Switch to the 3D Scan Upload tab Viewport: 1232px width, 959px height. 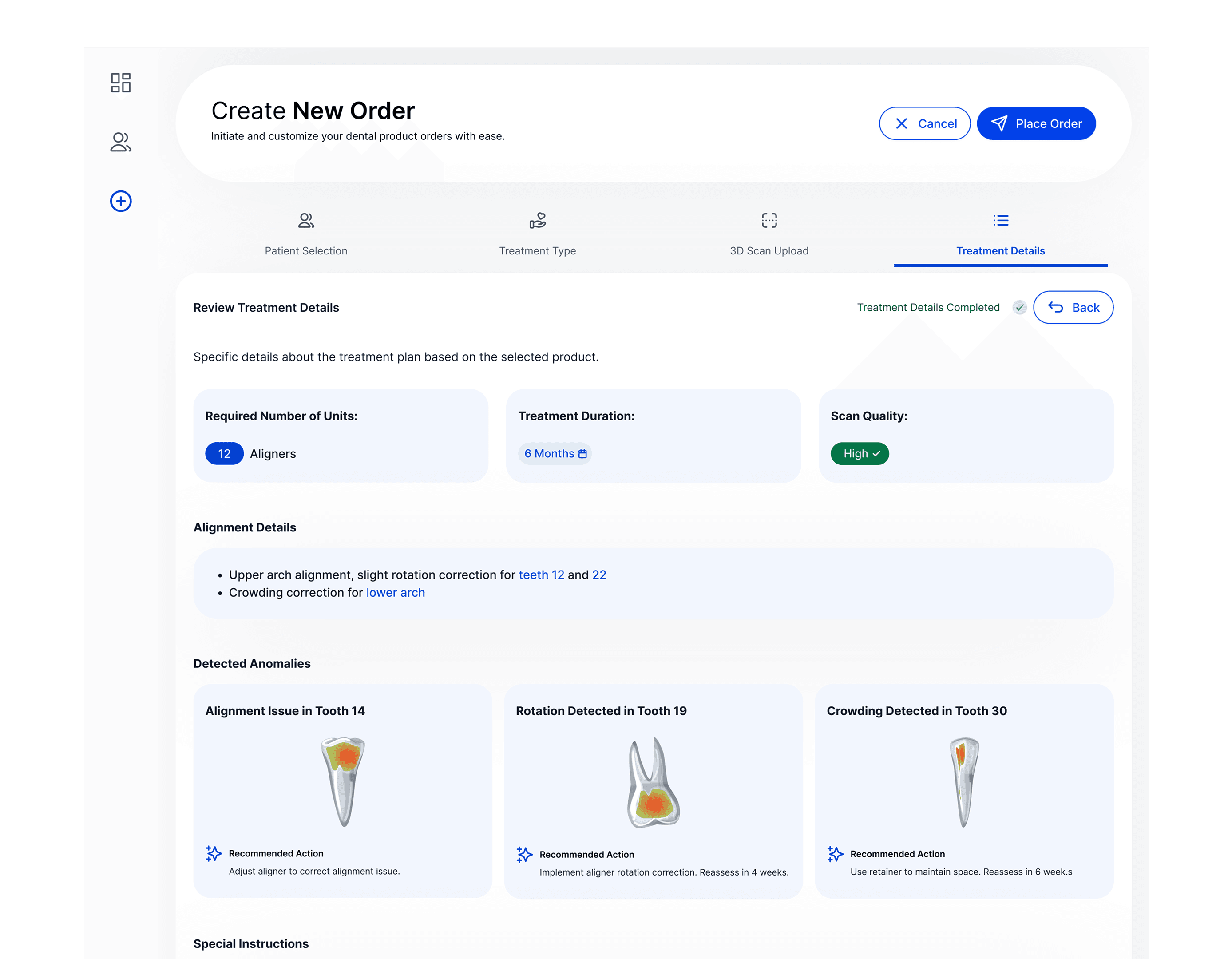tap(769, 251)
